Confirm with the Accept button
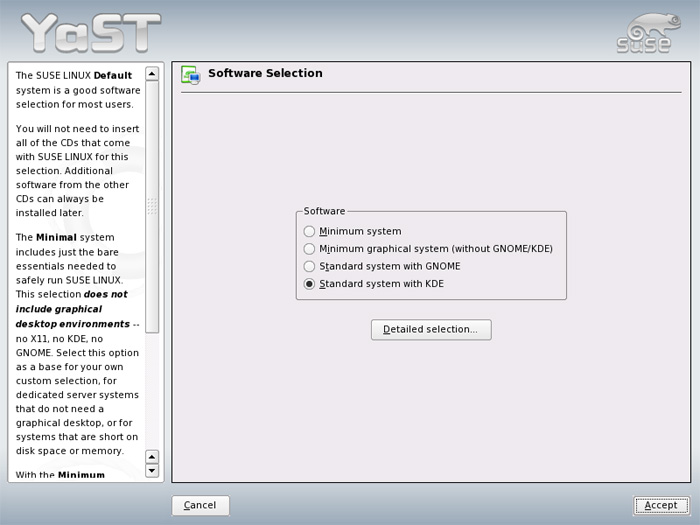This screenshot has width=700, height=525. 661,505
